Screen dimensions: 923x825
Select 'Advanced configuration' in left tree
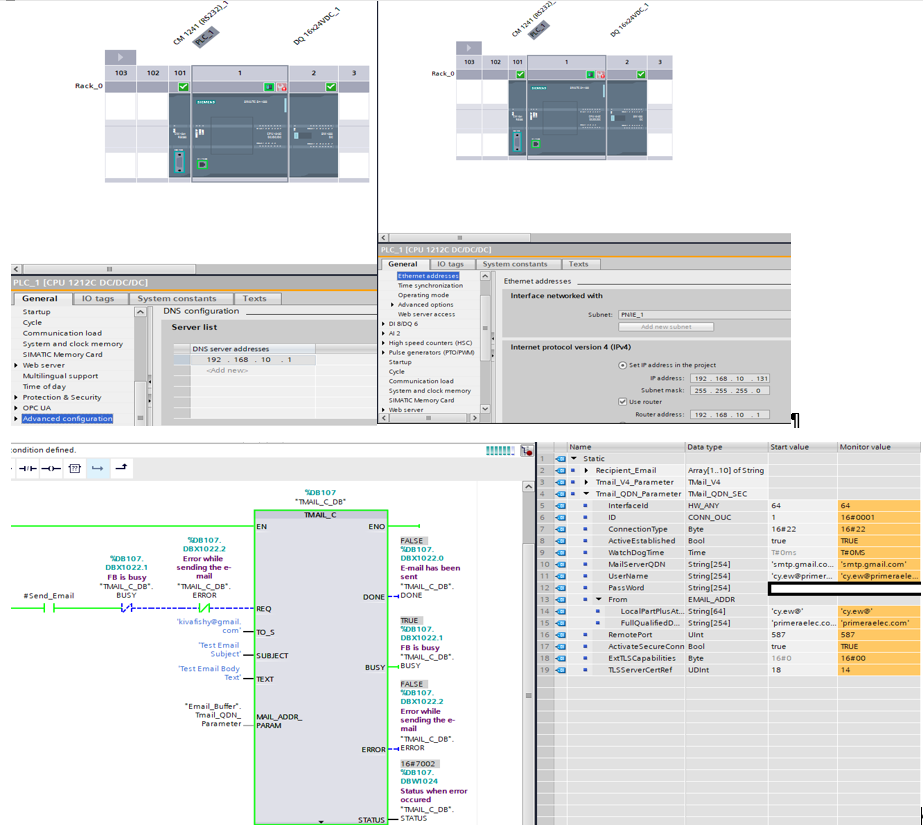[x=67, y=419]
